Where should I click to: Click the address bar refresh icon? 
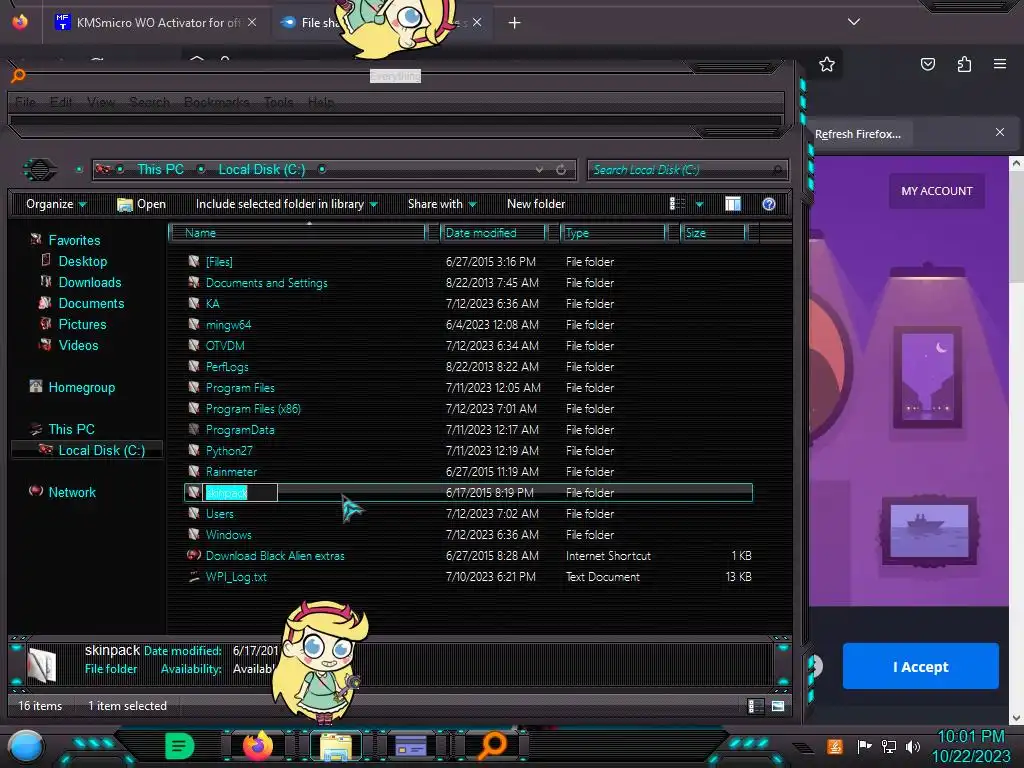[x=561, y=170]
